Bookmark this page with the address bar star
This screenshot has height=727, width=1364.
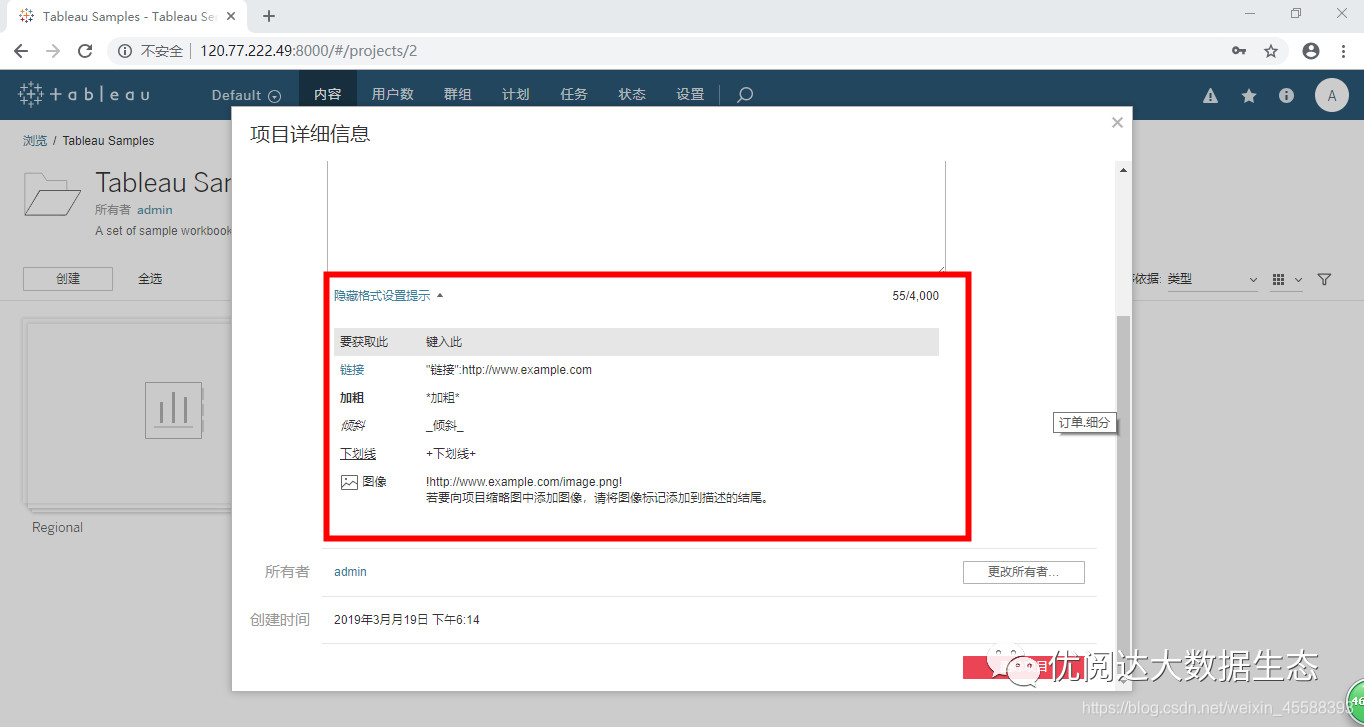click(1271, 51)
